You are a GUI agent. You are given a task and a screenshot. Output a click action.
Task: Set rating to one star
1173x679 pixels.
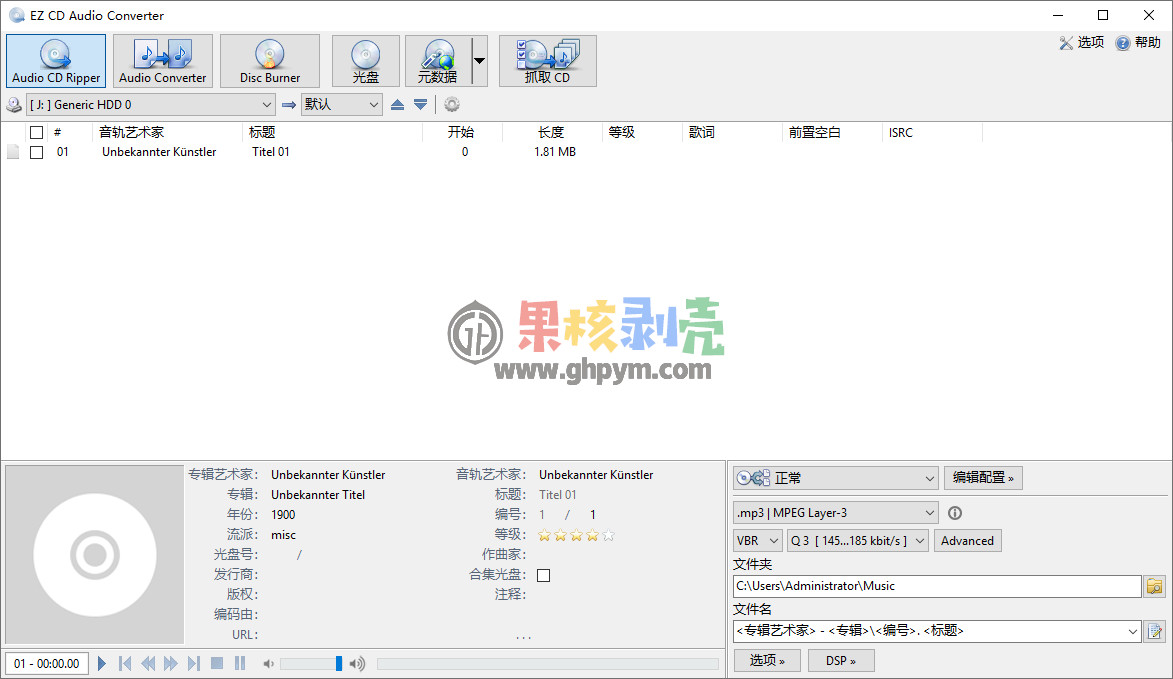coord(545,535)
